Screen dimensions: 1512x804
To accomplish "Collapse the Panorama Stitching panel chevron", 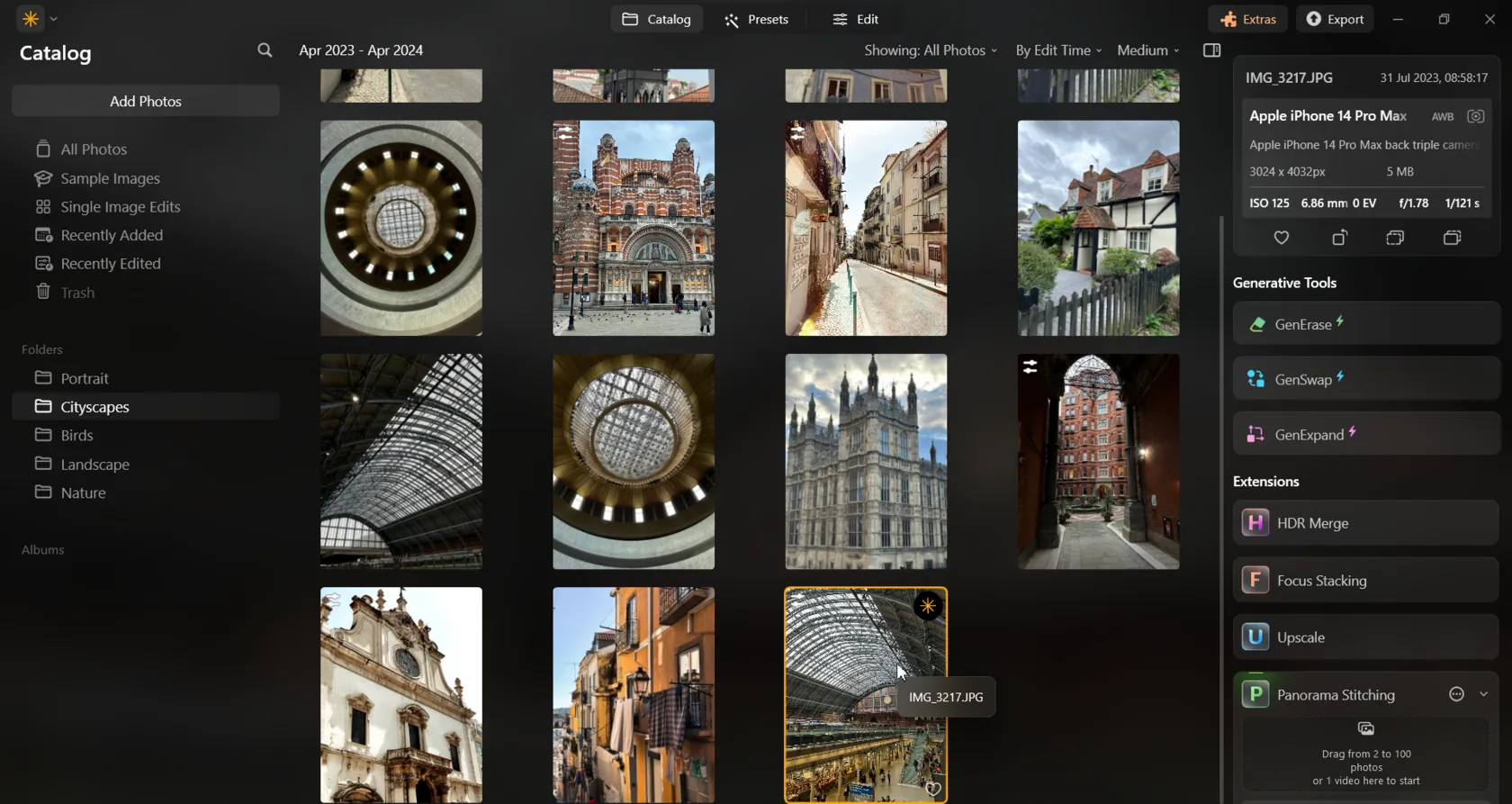I will 1483,694.
